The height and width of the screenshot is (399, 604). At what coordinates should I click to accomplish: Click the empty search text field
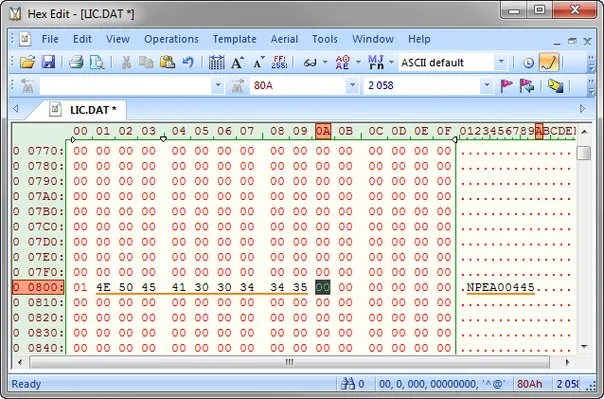126,86
